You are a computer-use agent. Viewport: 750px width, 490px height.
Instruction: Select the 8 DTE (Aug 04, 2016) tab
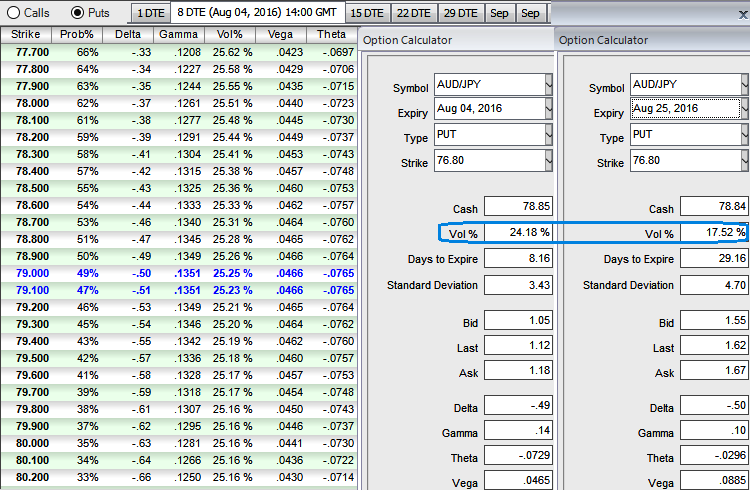pos(256,14)
